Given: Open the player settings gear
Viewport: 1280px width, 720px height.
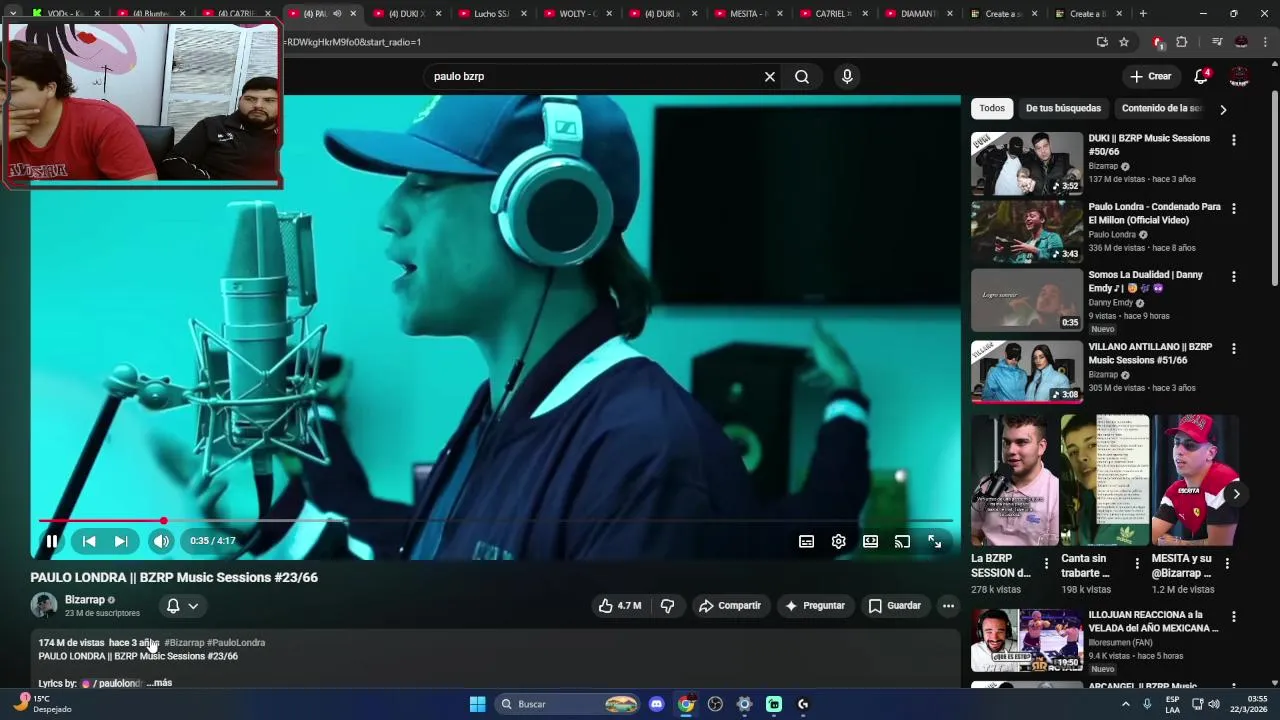Looking at the screenshot, I should [838, 541].
